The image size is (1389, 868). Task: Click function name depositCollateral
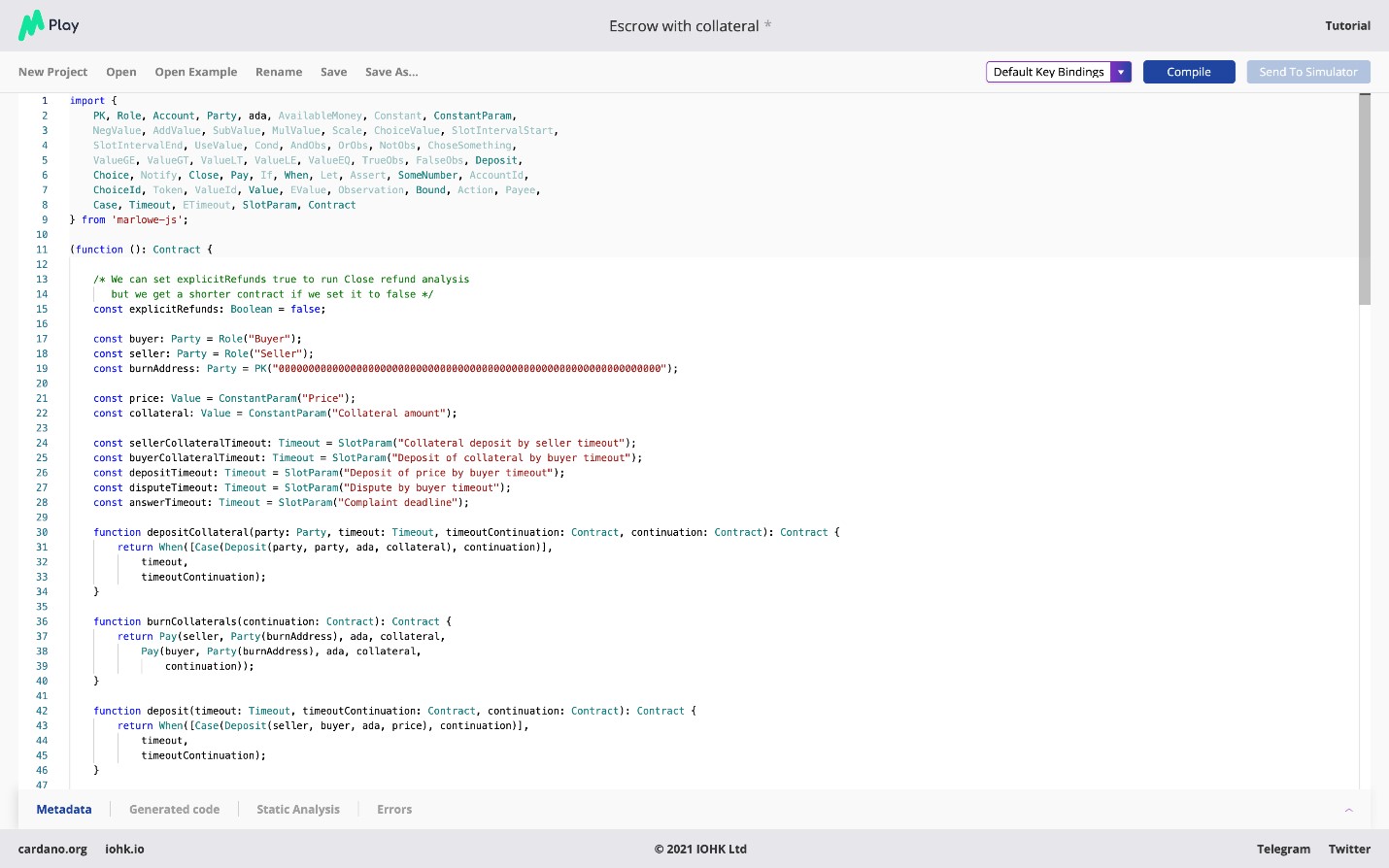(x=198, y=532)
